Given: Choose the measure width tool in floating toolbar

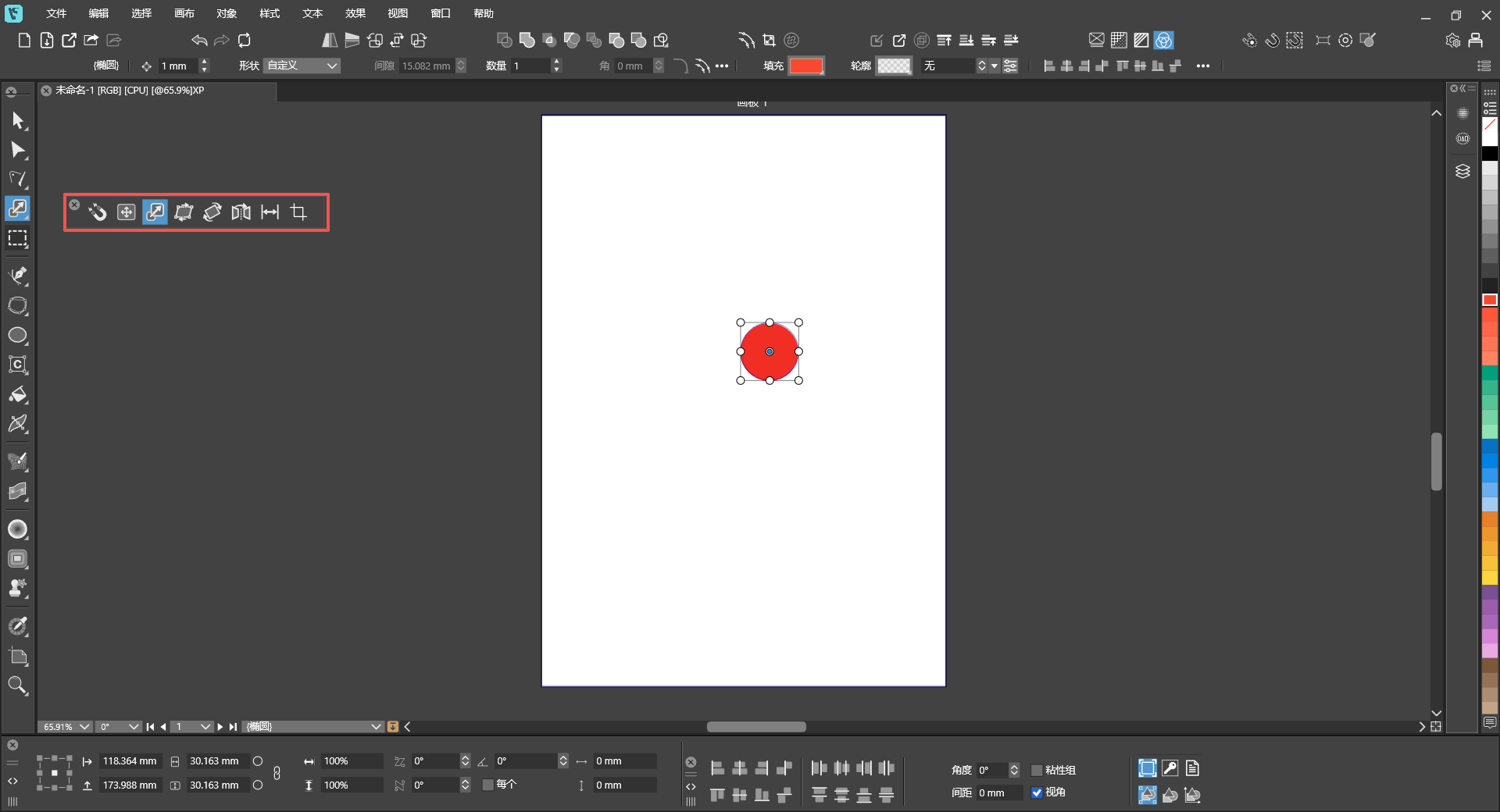Looking at the screenshot, I should (270, 212).
